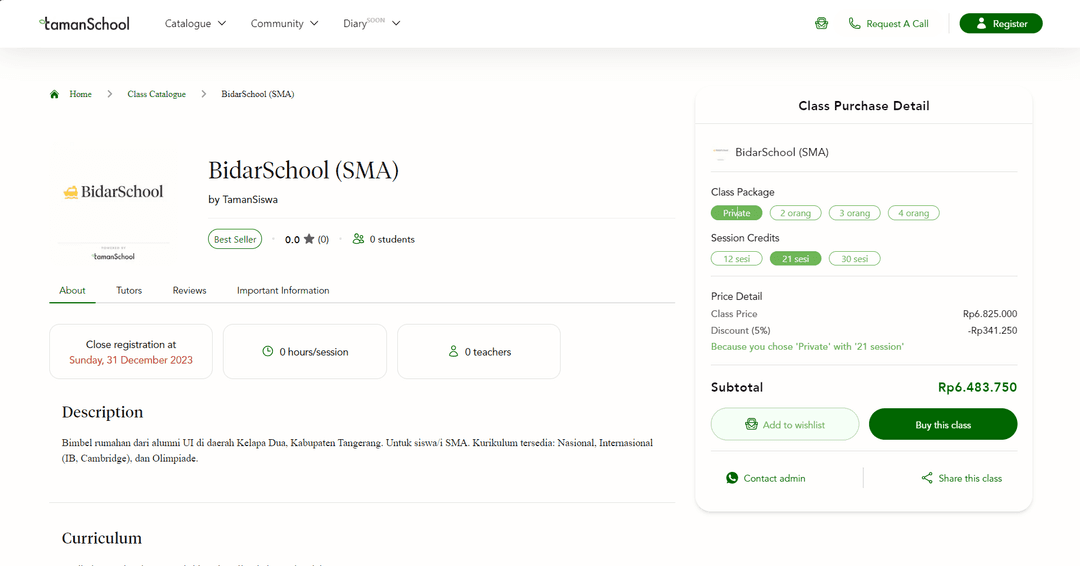Click 'by TamanSiswa' author text
Image resolution: width=1080 pixels, height=566 pixels.
tap(243, 200)
